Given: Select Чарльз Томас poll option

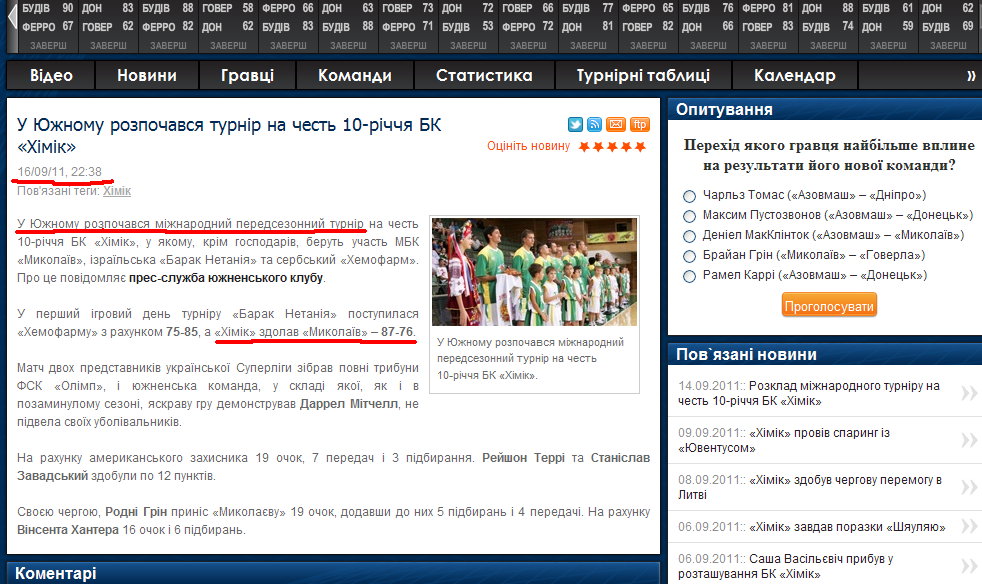Looking at the screenshot, I should [x=690, y=196].
